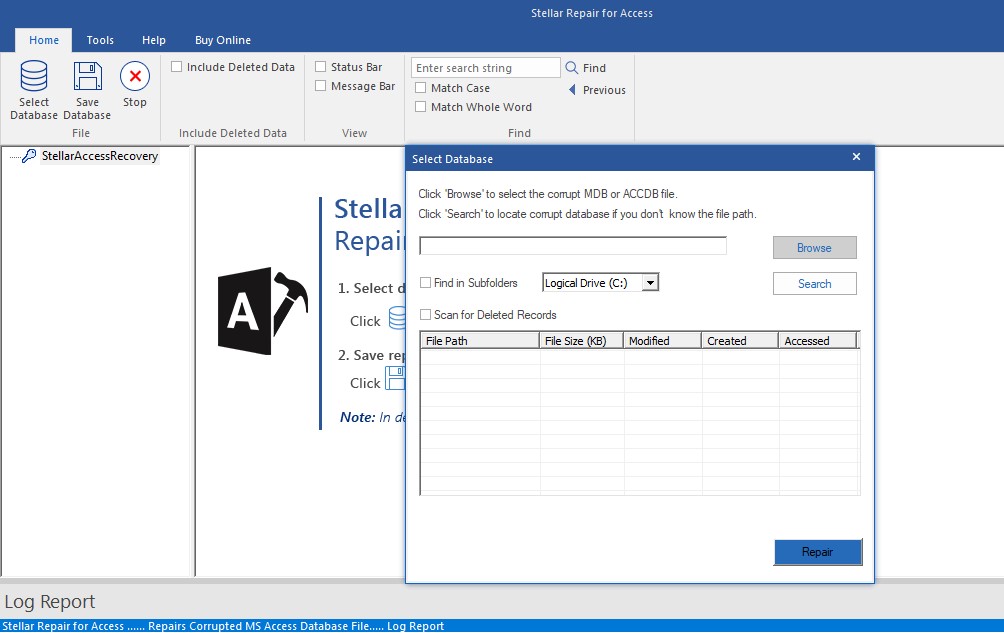Toggle the Status Bar checkbox

click(321, 67)
